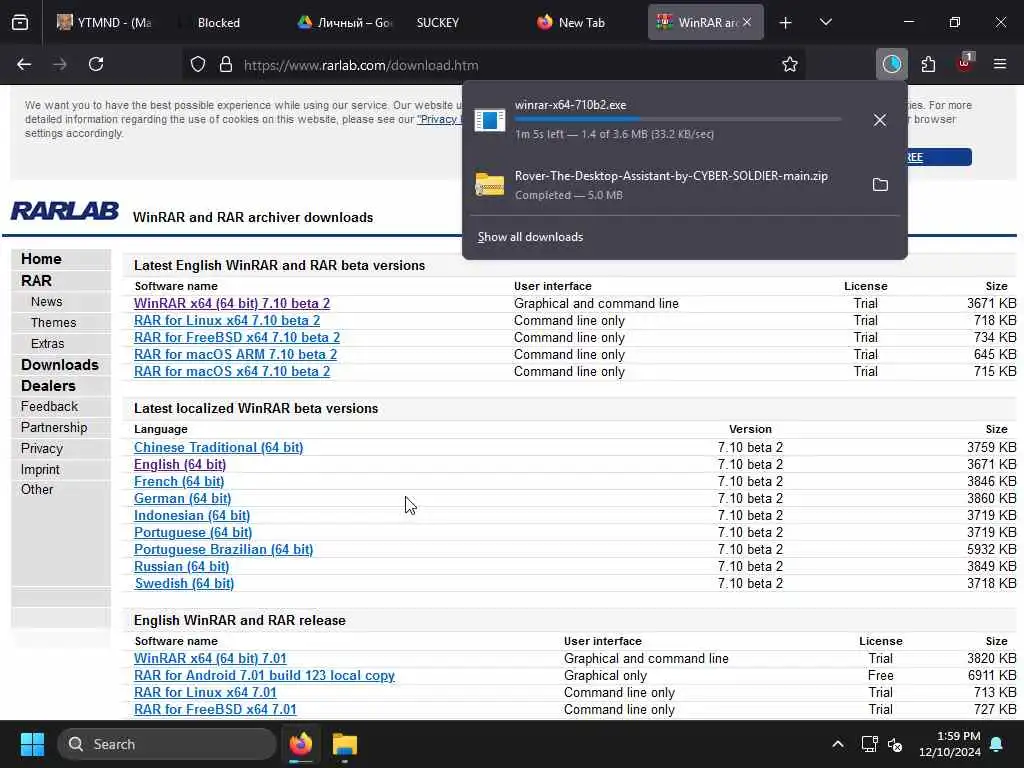
Task: Open Firefox View icon in tab bar
Action: click(x=20, y=23)
